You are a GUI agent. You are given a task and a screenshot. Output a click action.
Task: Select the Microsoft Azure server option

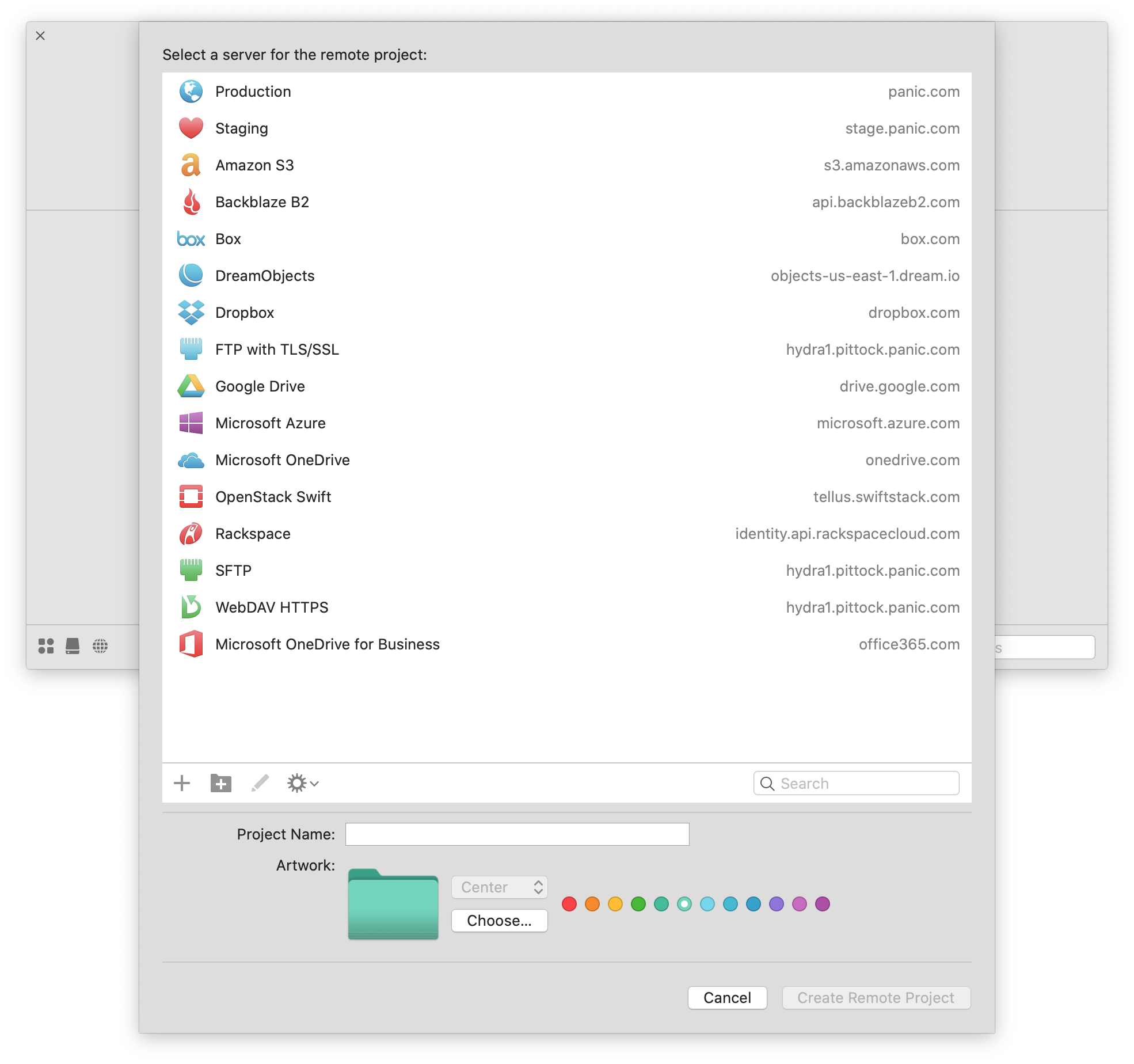tap(567, 422)
